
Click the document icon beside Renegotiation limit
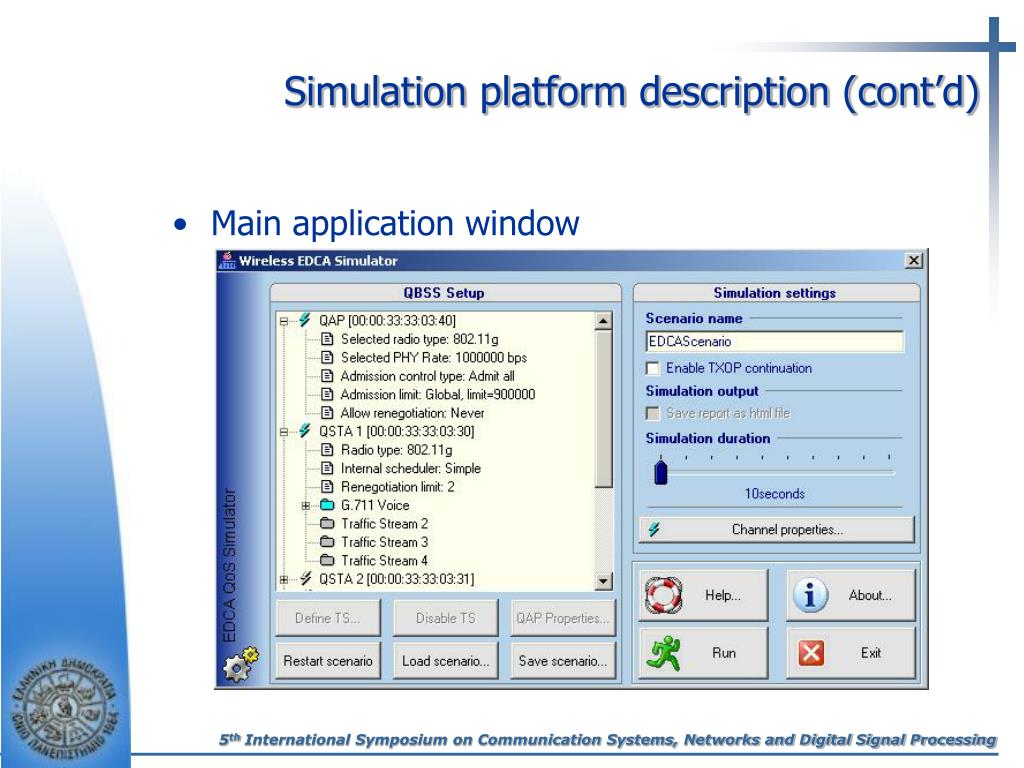click(x=327, y=487)
